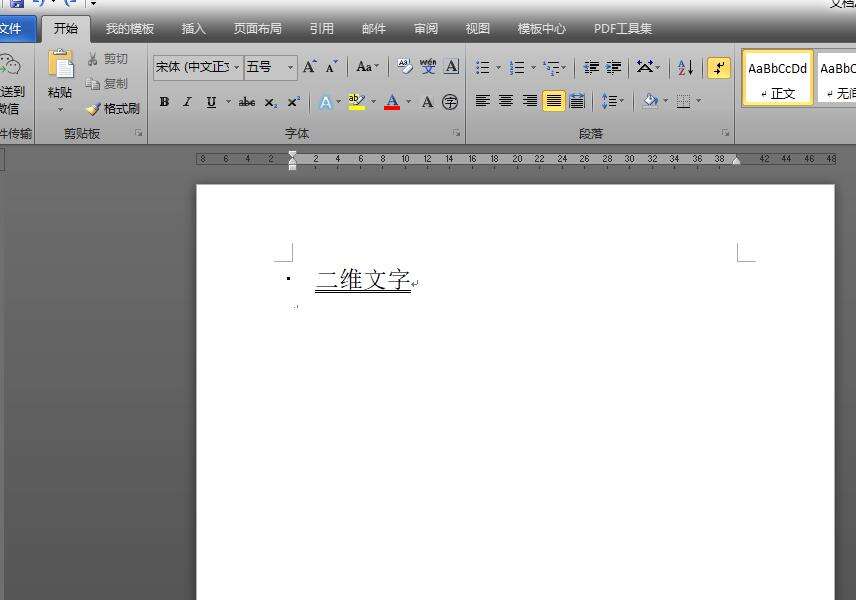Apply the red font color
The width and height of the screenshot is (856, 600).
392,102
